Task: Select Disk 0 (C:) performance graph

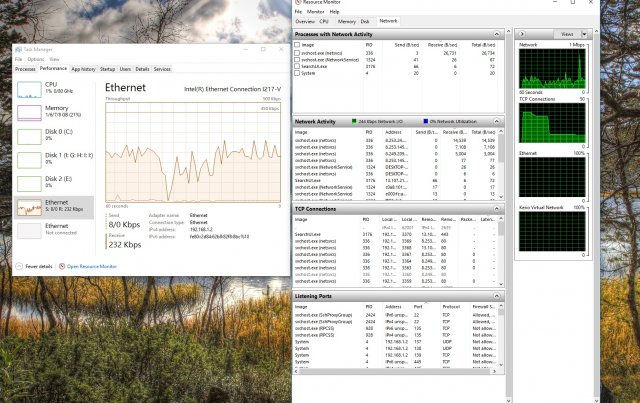Action: 27,136
